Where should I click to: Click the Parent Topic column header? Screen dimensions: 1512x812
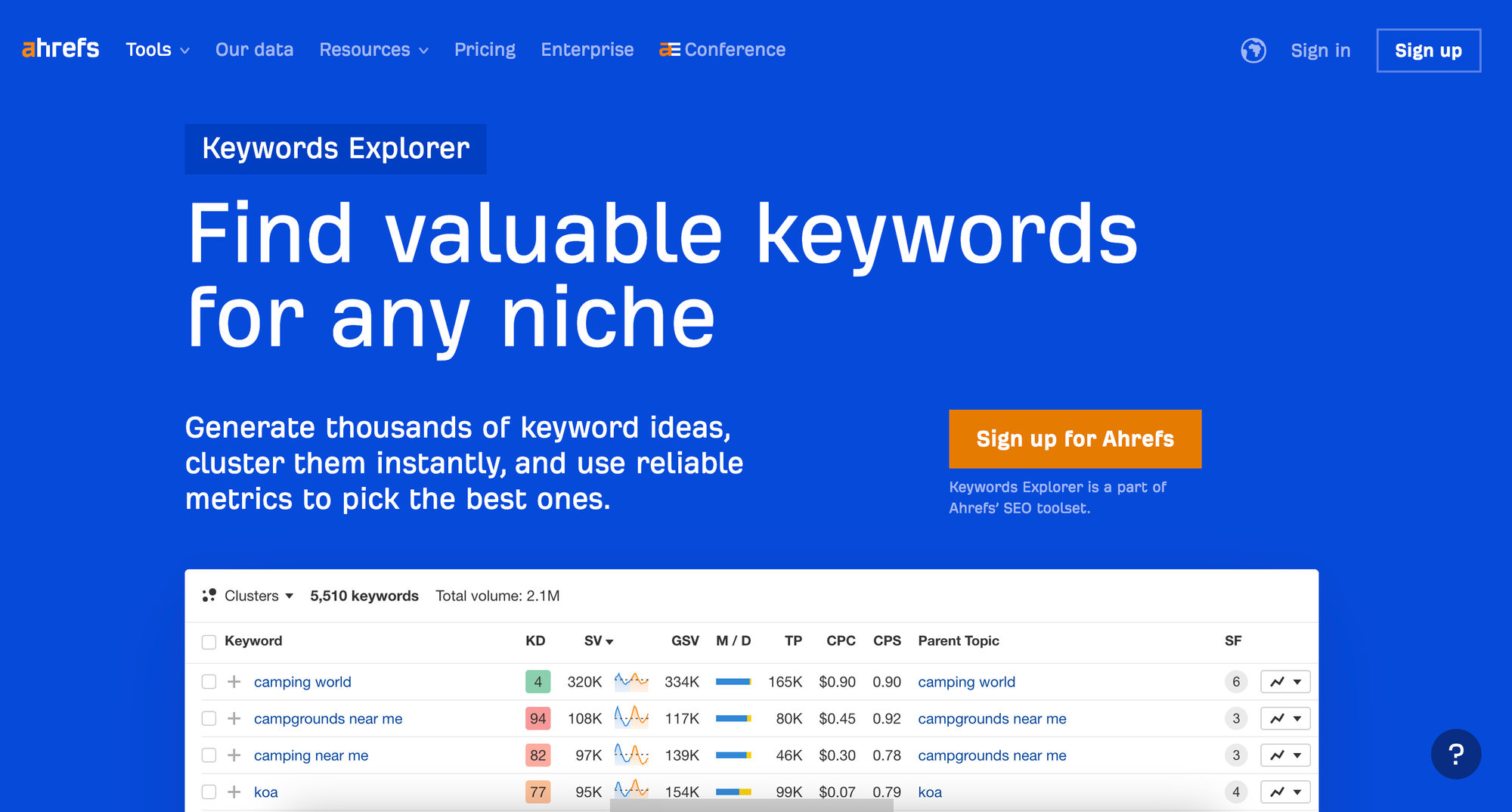959,641
